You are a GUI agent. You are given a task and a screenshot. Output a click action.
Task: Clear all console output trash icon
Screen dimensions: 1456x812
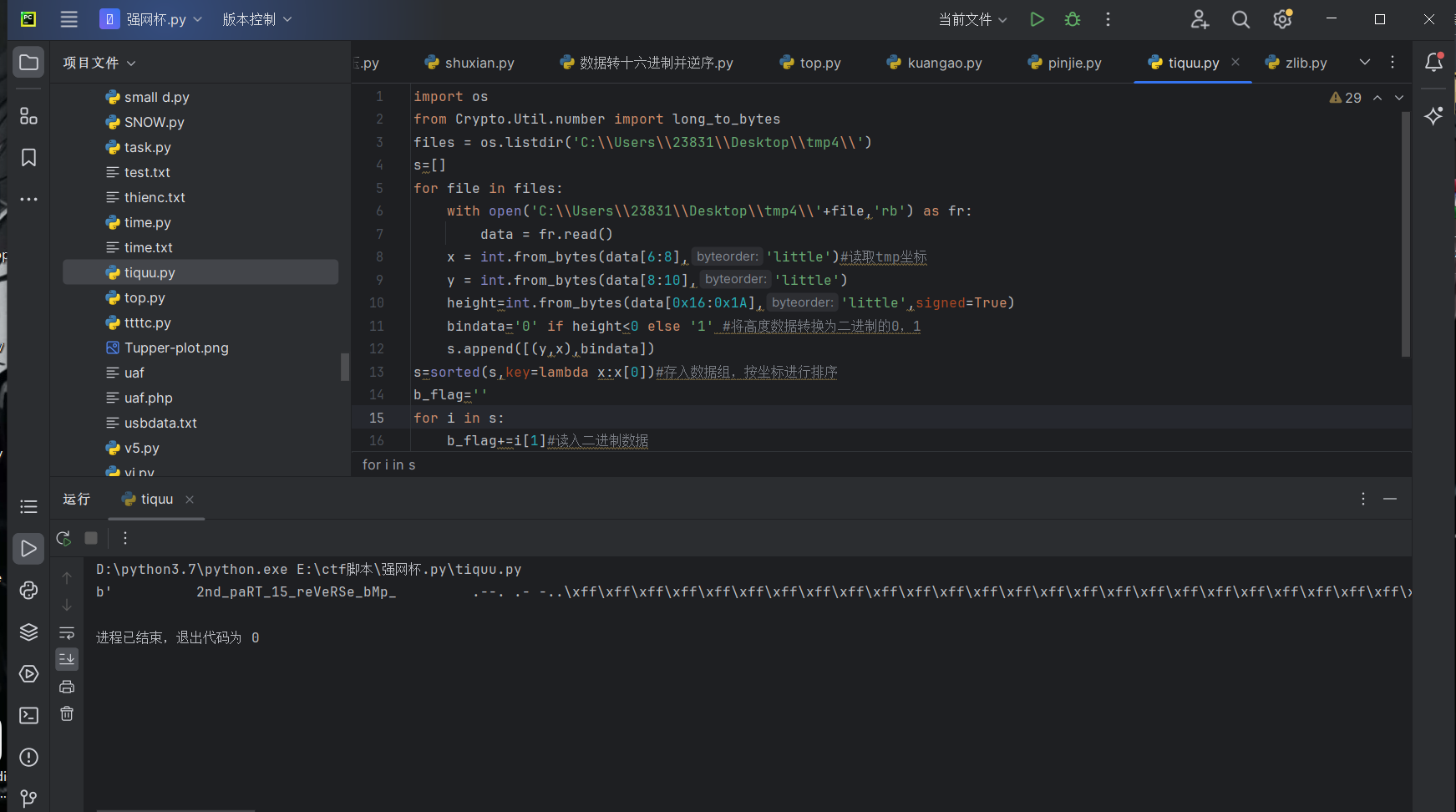tap(67, 713)
